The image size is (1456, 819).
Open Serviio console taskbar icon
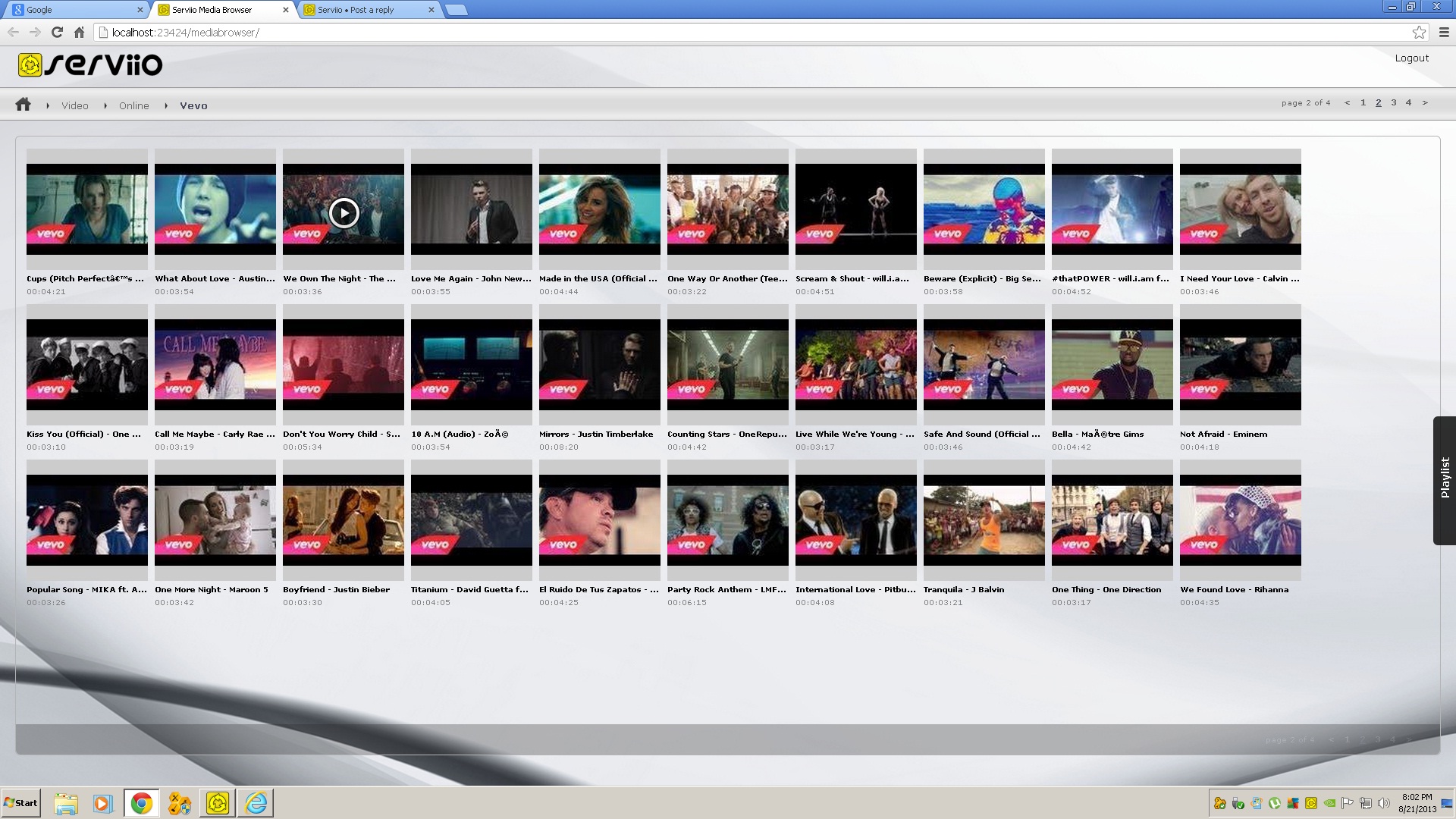click(x=218, y=803)
